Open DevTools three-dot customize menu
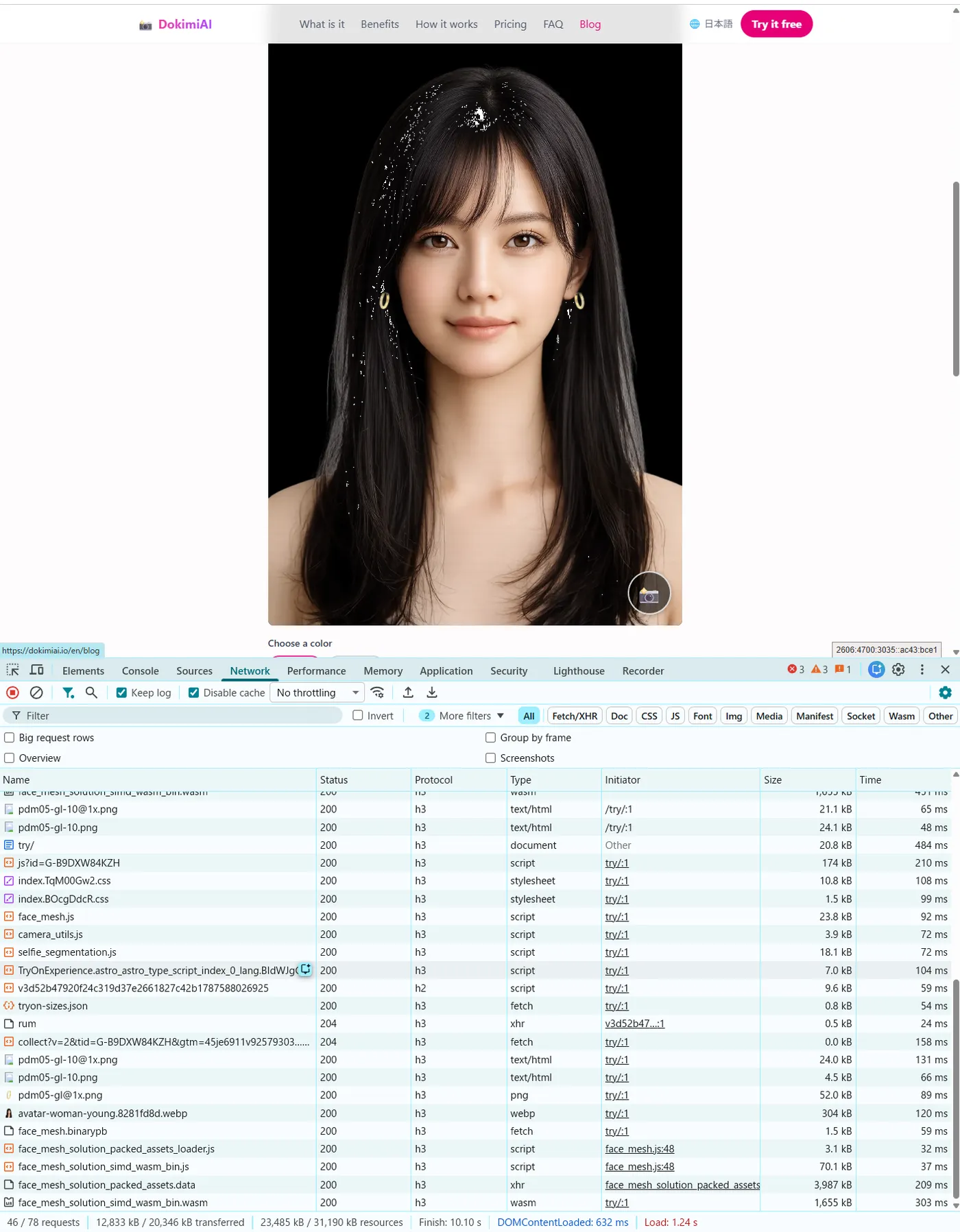960x1232 pixels. (x=922, y=670)
